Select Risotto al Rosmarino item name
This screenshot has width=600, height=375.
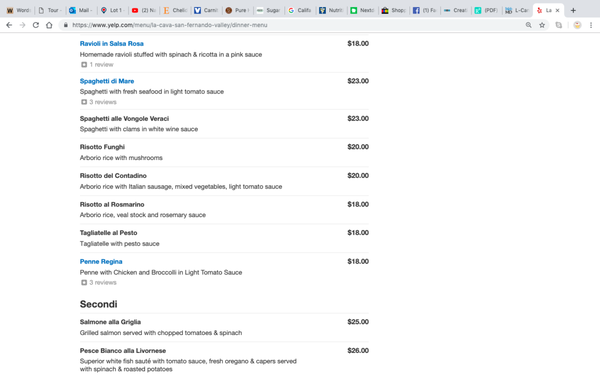112,204
